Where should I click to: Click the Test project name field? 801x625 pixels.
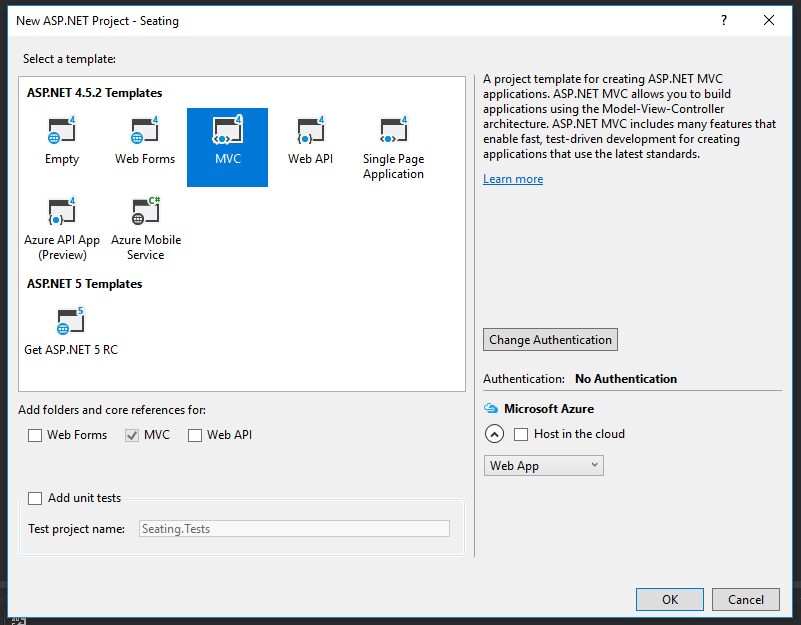[294, 528]
